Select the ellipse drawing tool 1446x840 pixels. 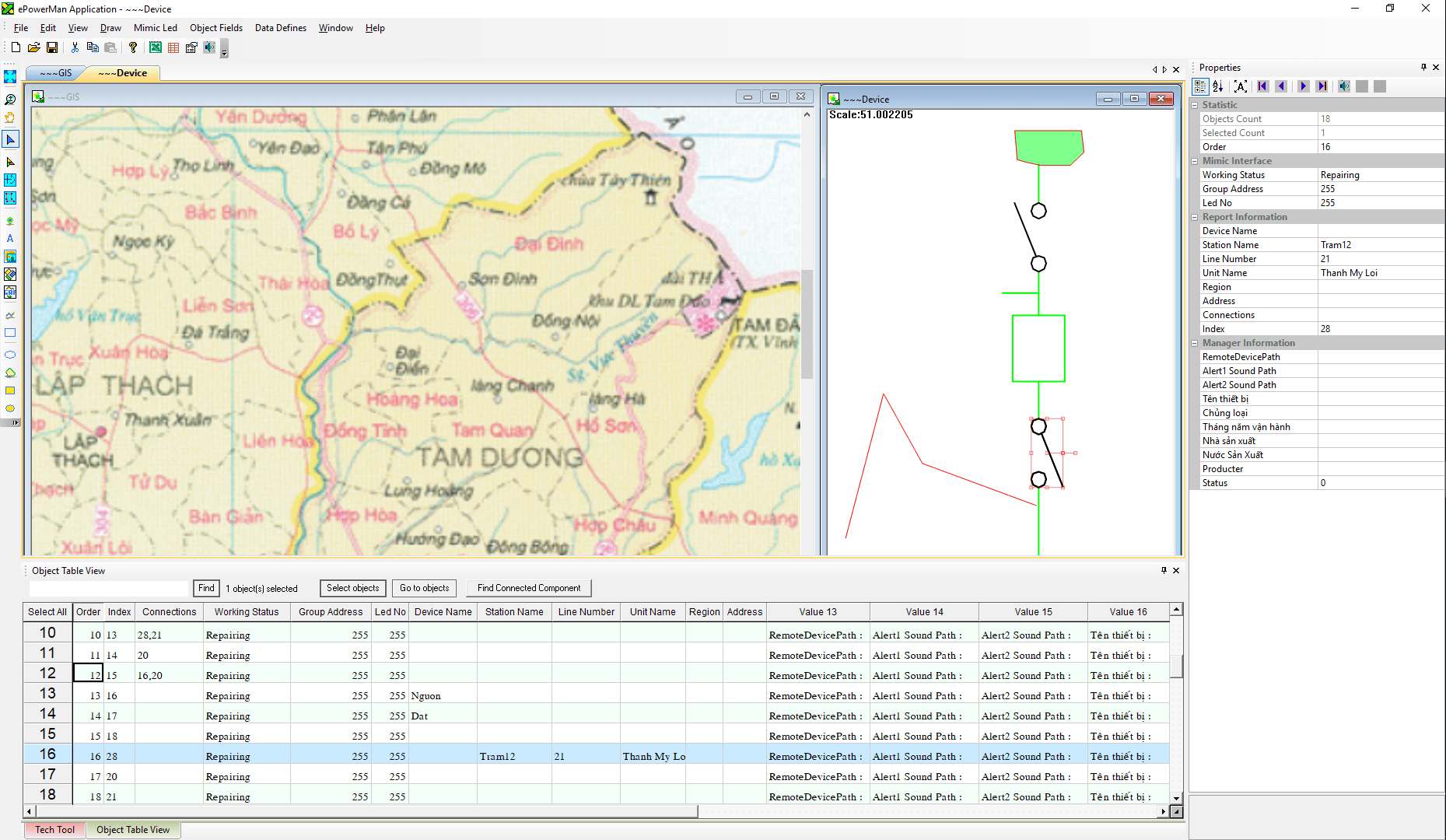click(10, 355)
